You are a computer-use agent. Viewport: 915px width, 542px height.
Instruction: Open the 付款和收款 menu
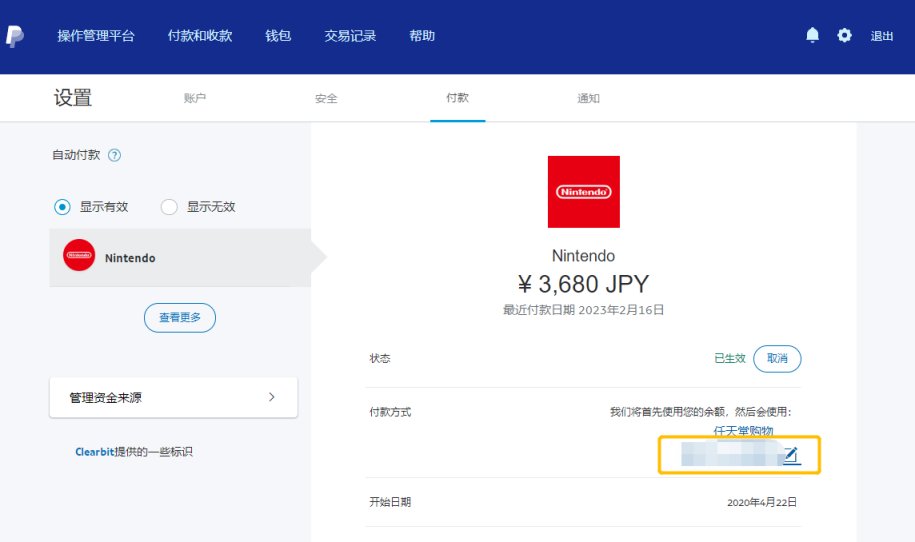click(x=200, y=36)
